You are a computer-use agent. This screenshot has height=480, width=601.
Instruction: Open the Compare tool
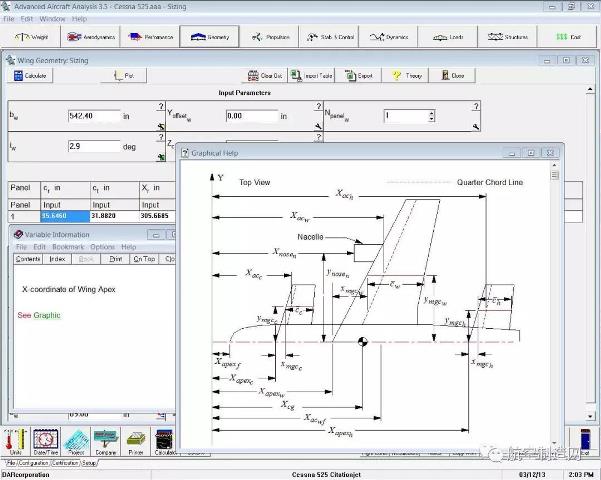[x=106, y=441]
